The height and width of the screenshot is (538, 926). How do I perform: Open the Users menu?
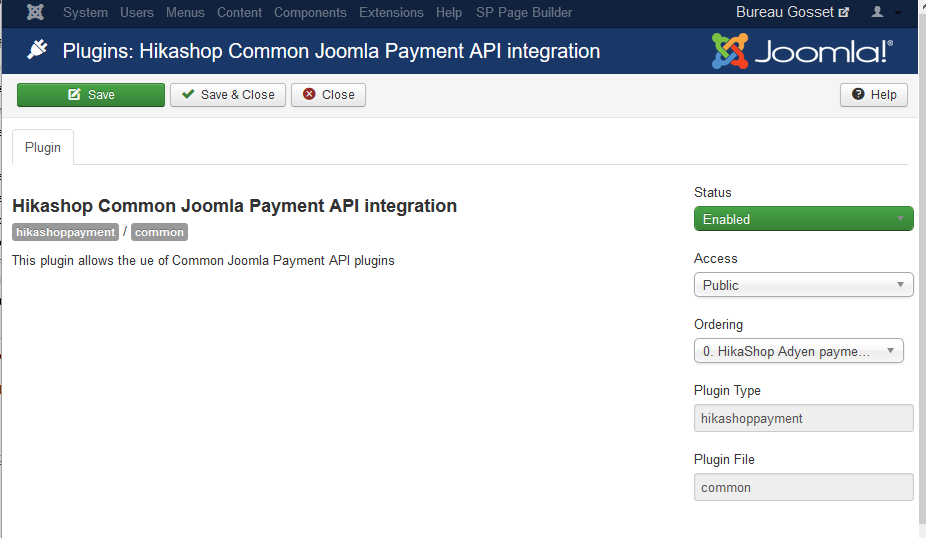(x=136, y=12)
